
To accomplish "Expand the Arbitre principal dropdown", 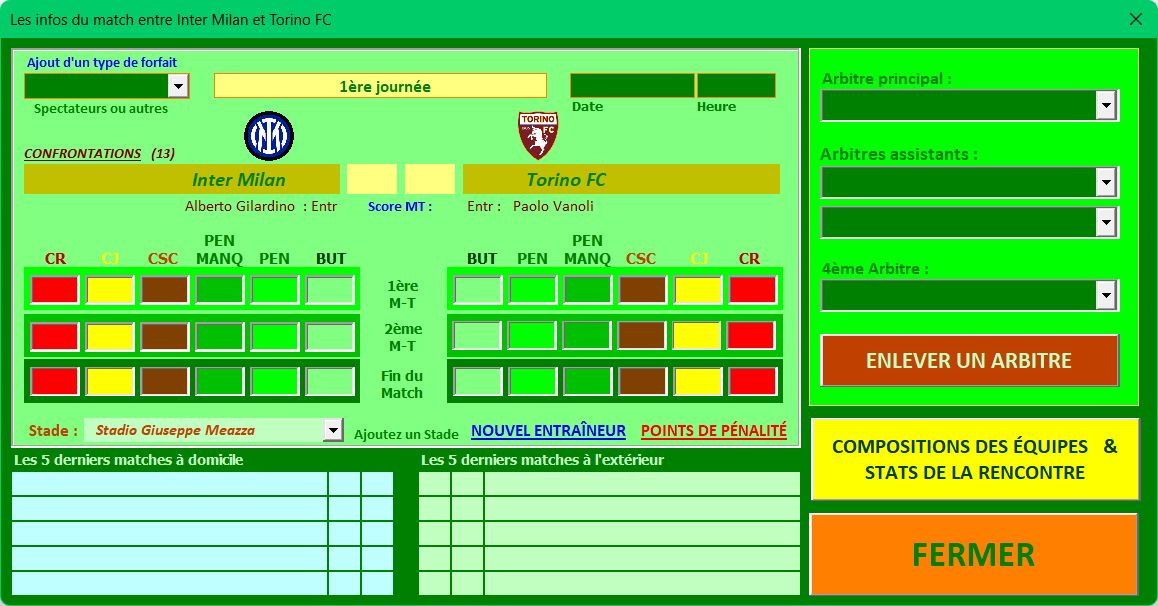I will pyautogui.click(x=1105, y=105).
